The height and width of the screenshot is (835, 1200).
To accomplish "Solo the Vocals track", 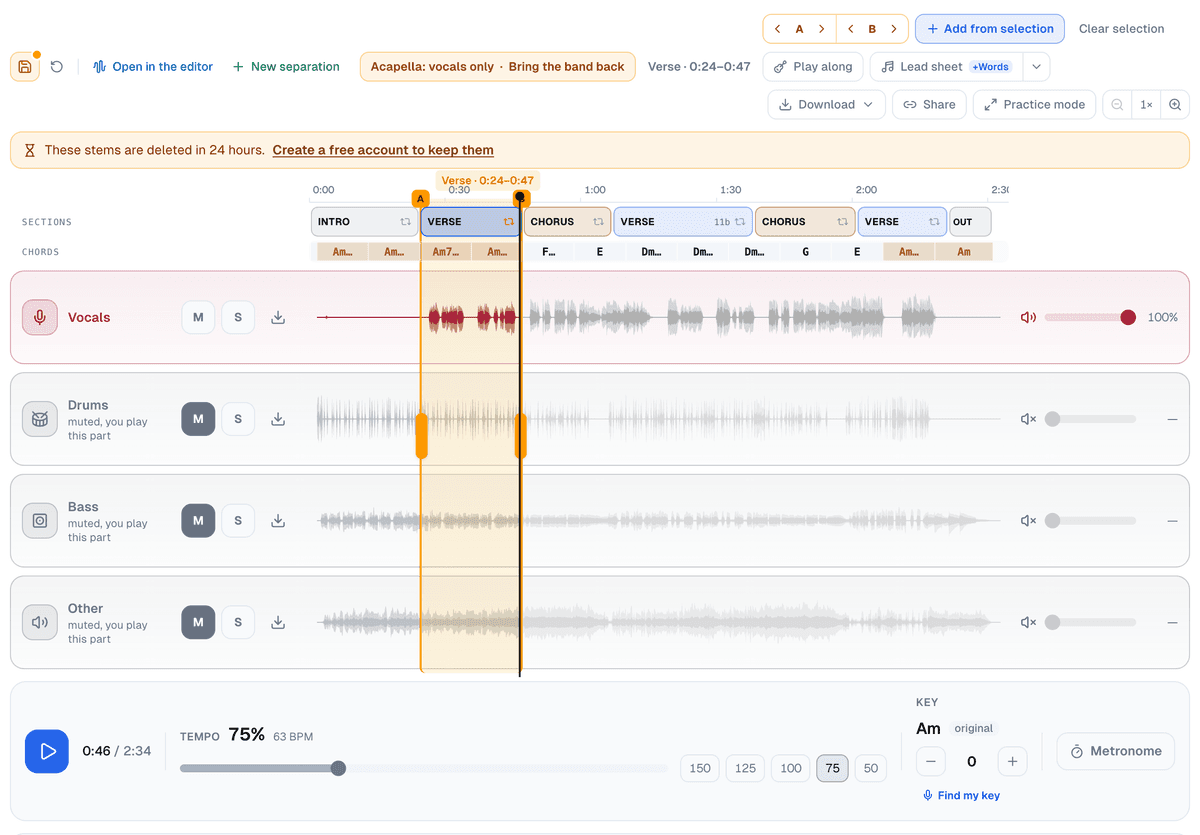I will click(x=238, y=318).
